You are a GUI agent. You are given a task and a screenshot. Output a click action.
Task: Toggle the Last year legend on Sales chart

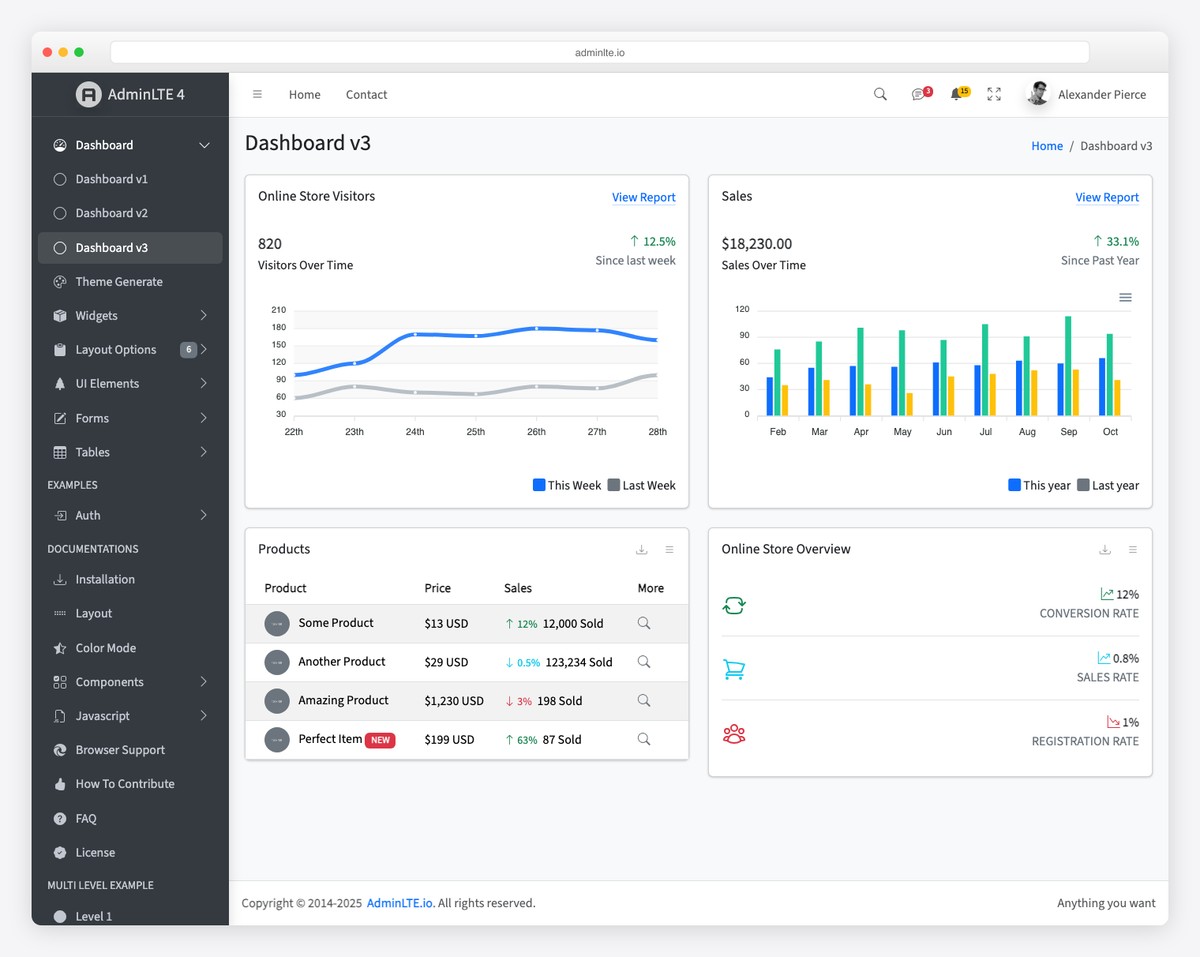click(x=1108, y=485)
